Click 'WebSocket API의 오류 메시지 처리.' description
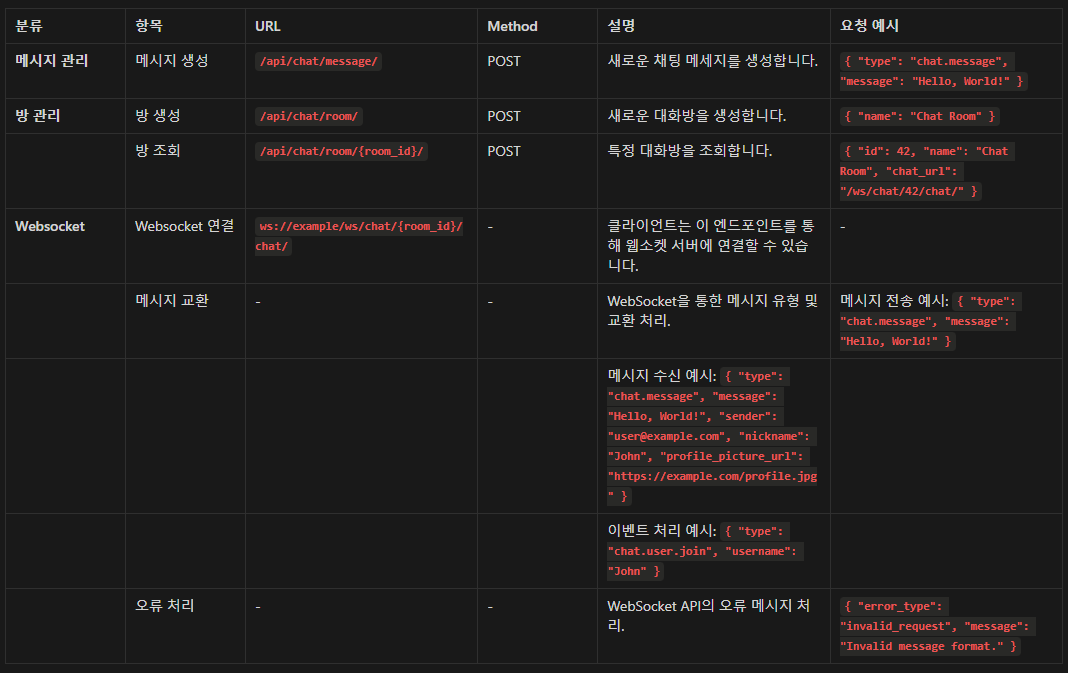The image size is (1068, 673). [x=709, y=615]
